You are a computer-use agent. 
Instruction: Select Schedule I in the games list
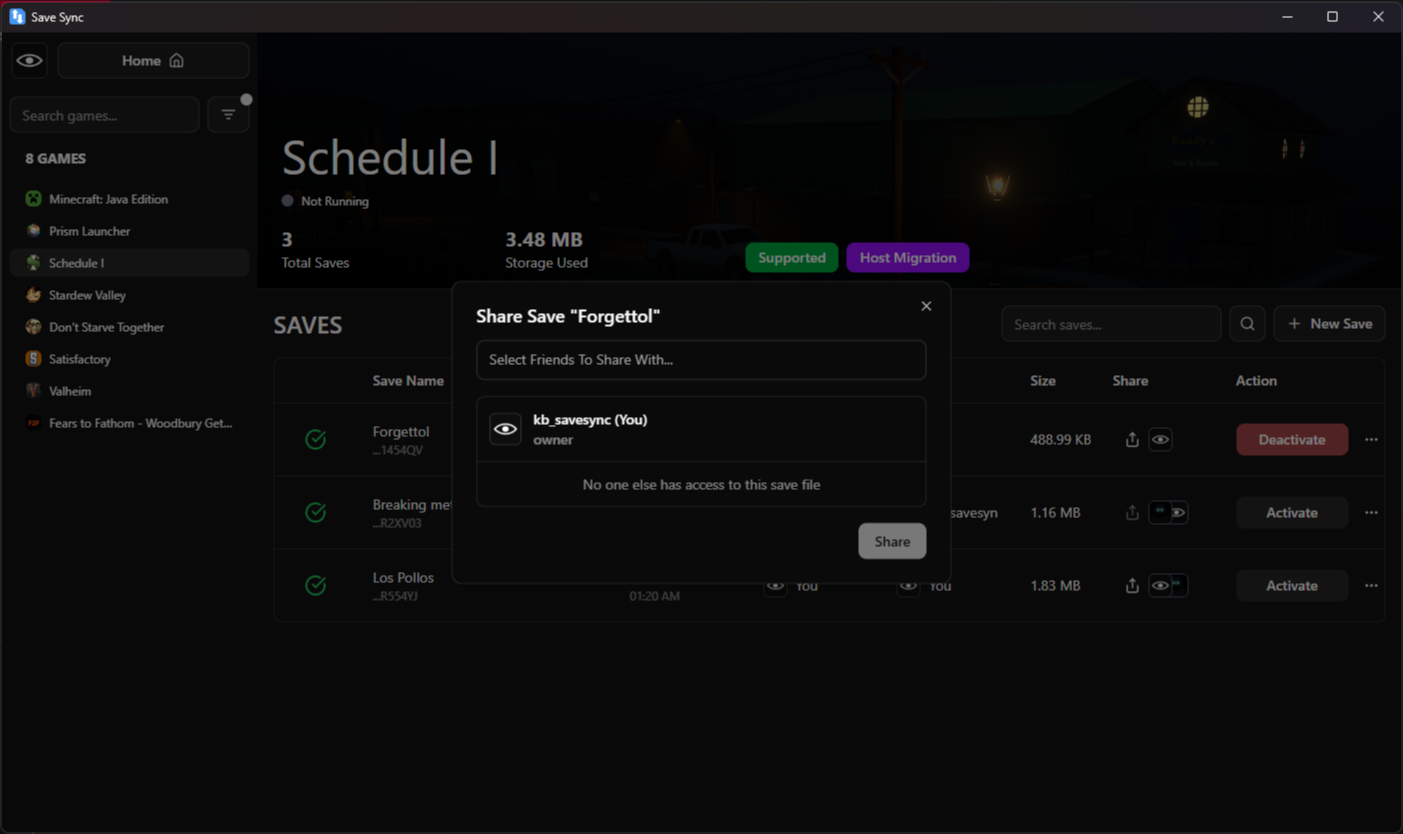(x=129, y=263)
